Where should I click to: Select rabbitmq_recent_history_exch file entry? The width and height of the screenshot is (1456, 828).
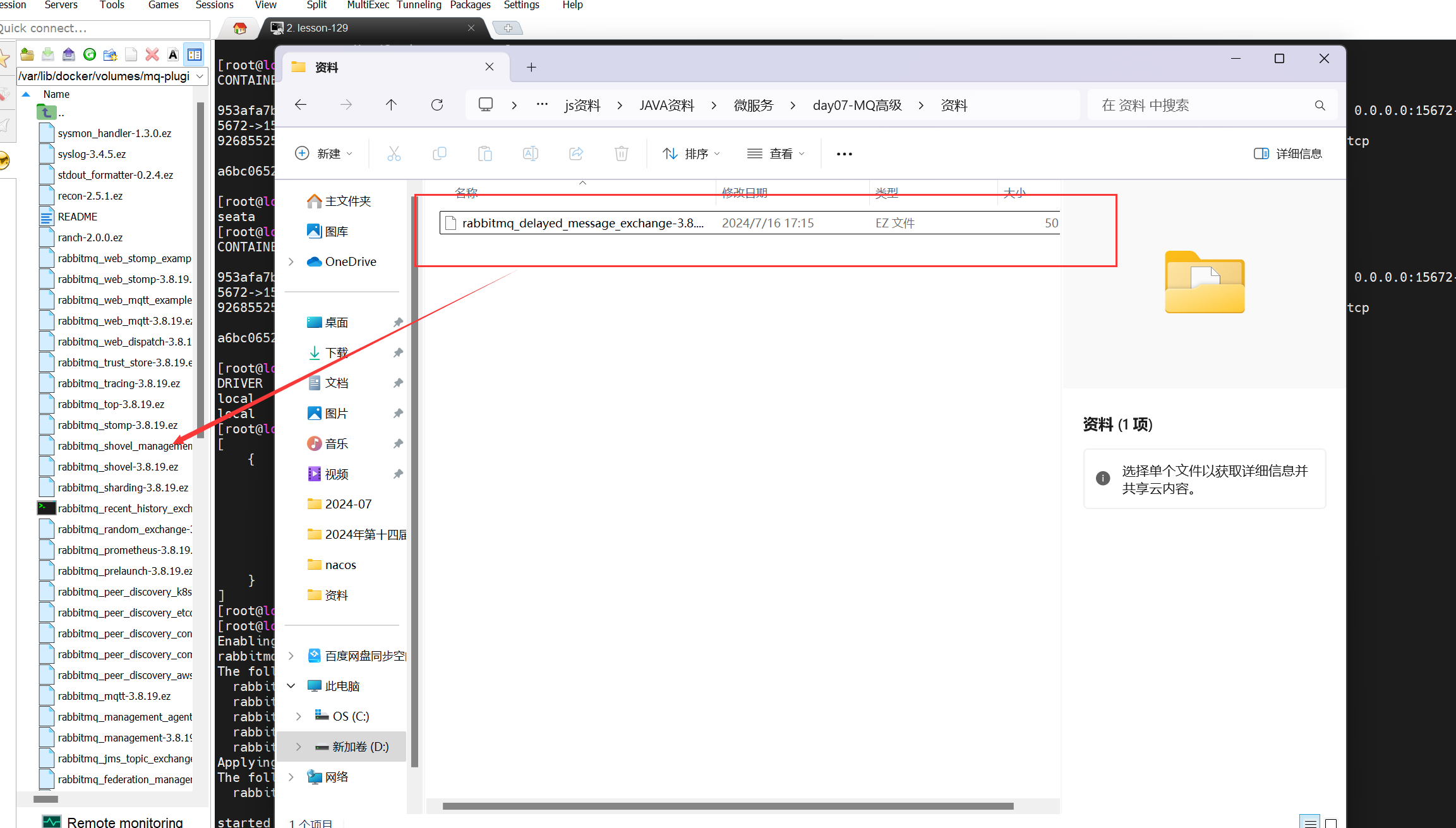pos(124,508)
